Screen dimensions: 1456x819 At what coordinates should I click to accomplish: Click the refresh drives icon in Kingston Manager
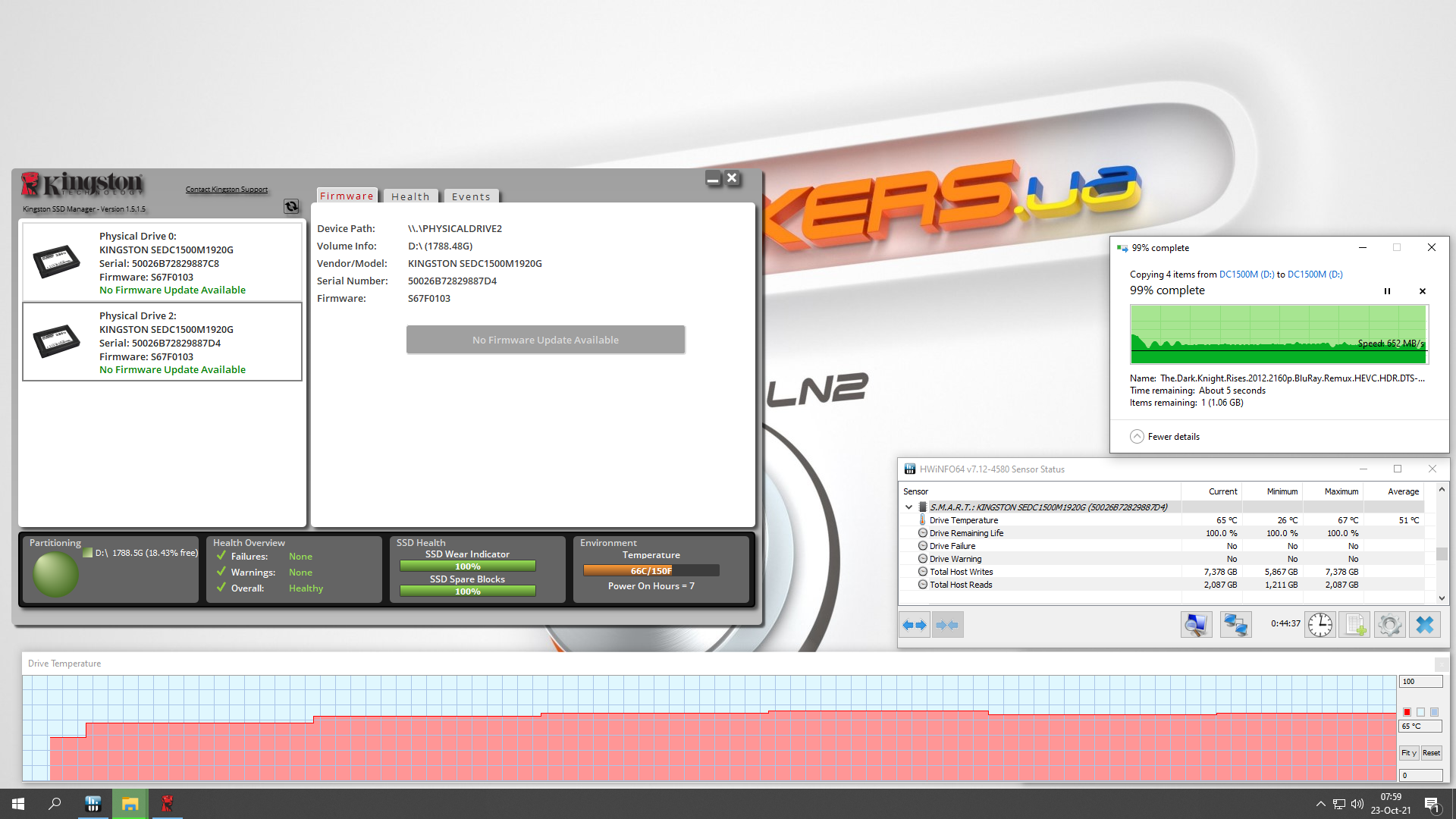(291, 206)
